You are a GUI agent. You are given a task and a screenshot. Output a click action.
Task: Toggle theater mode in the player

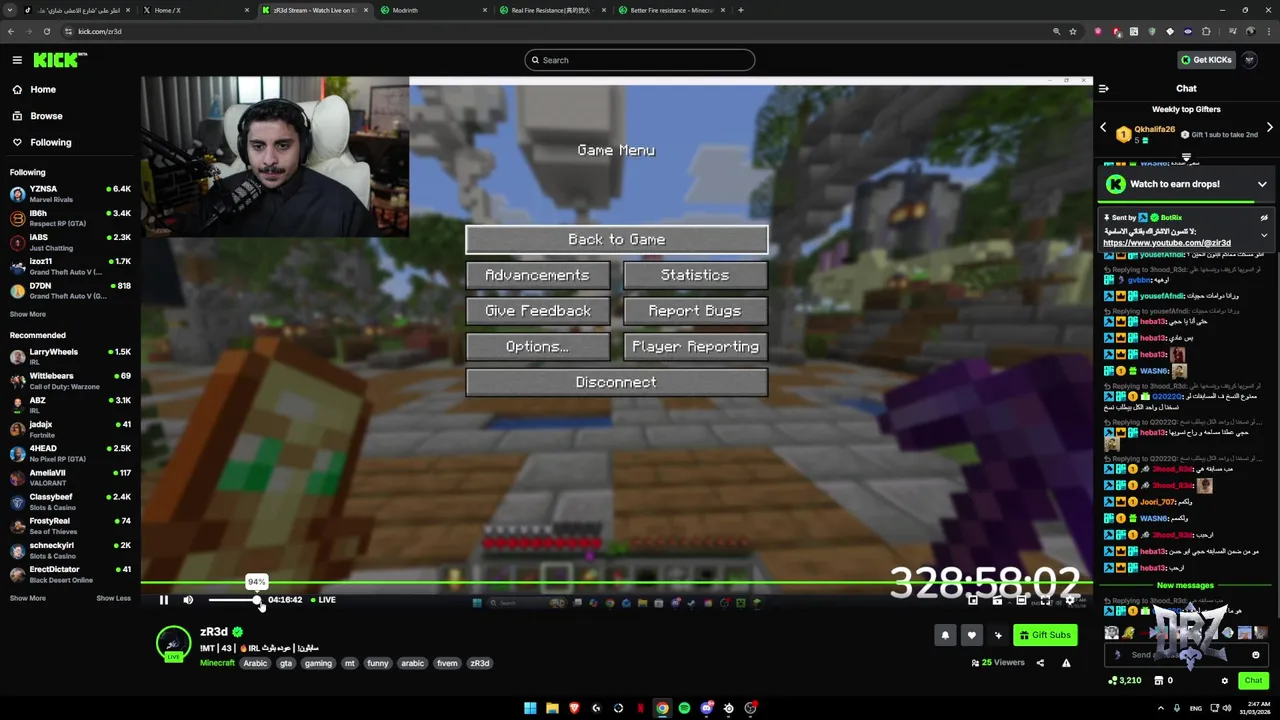(1021, 600)
